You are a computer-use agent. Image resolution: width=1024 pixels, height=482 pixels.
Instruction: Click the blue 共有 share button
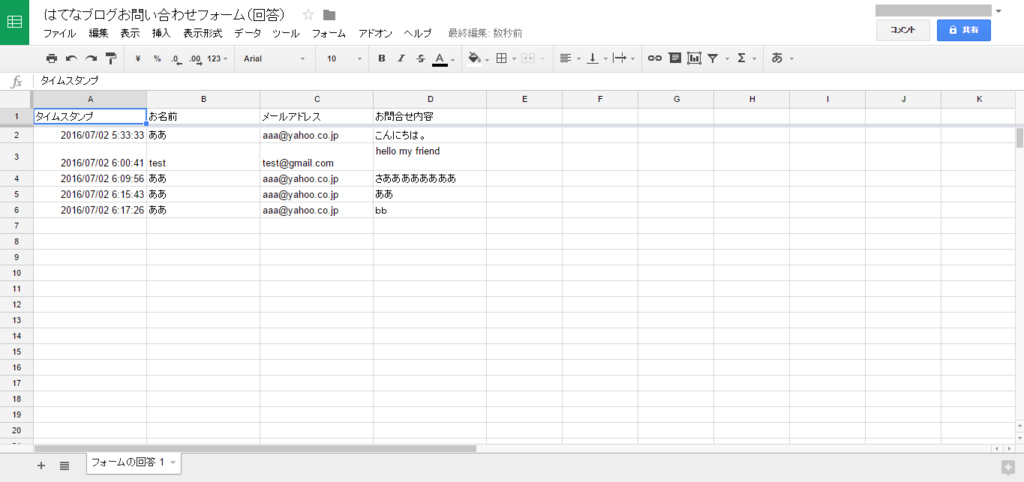click(964, 30)
